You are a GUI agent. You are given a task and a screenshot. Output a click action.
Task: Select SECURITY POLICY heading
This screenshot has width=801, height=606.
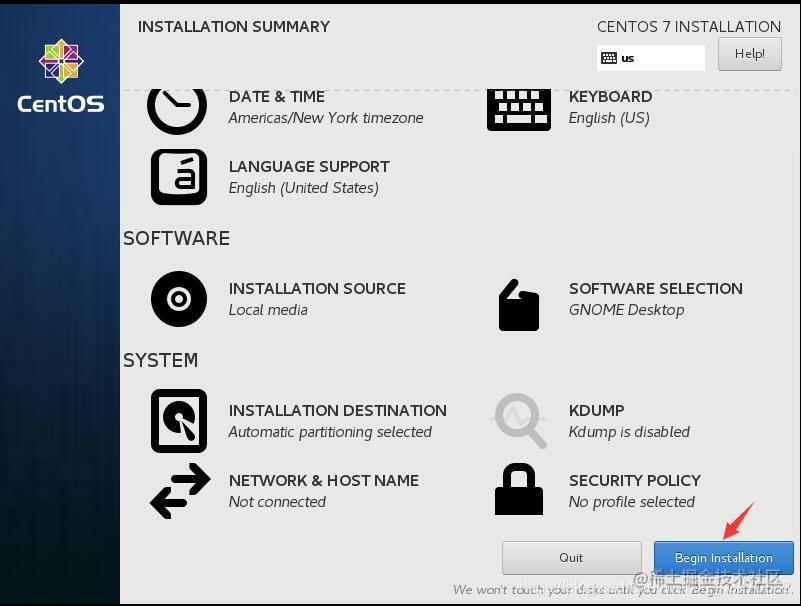point(635,481)
